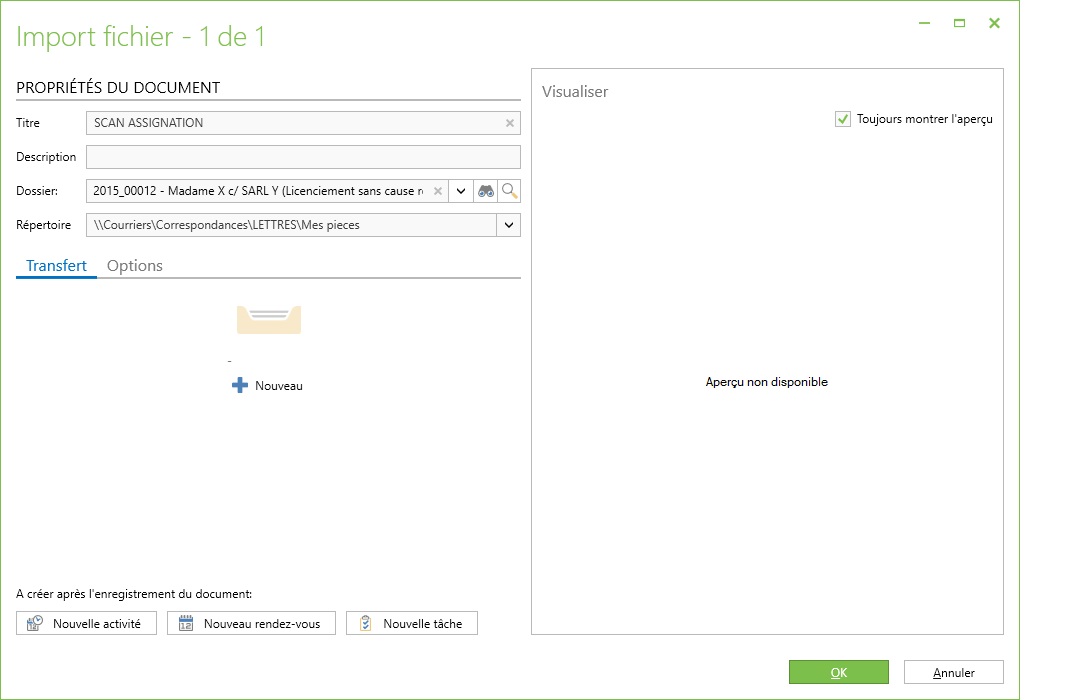Open the Répertoire dropdown list

click(509, 225)
